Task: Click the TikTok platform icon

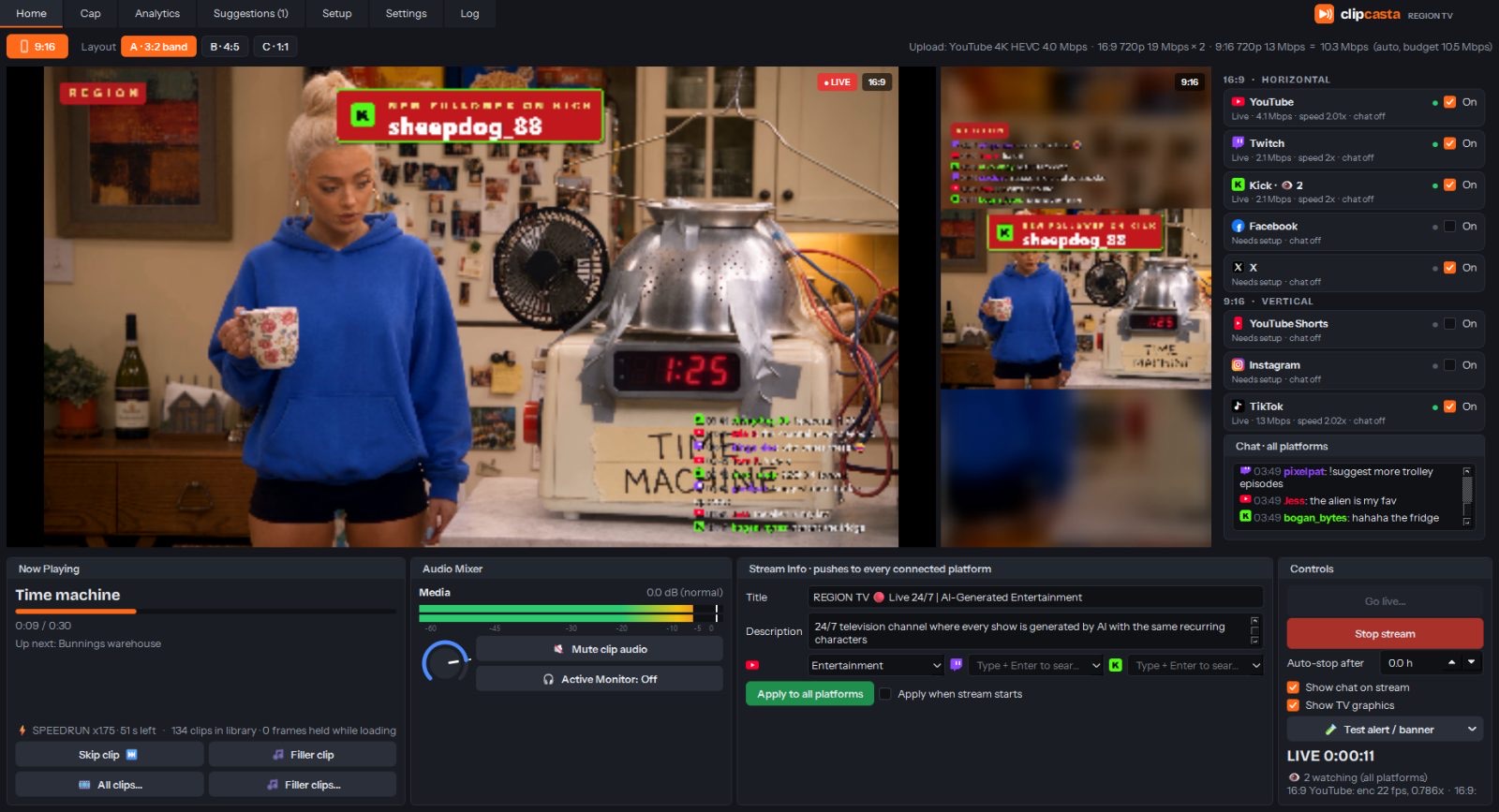Action: (1238, 406)
